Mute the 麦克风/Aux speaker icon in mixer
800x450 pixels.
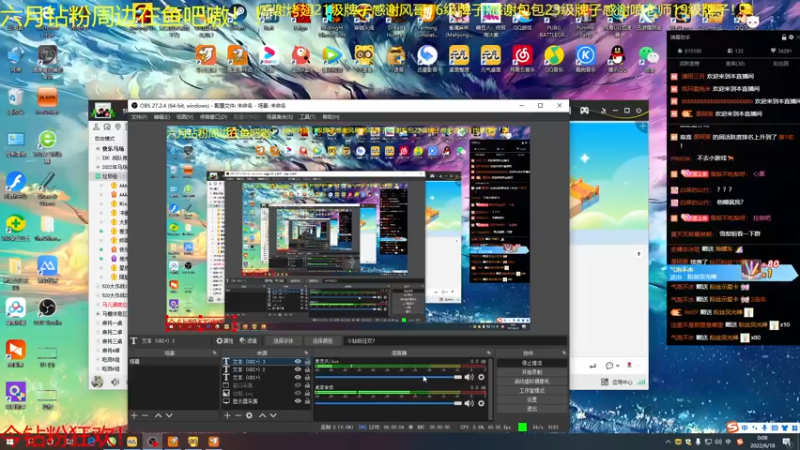pos(469,378)
